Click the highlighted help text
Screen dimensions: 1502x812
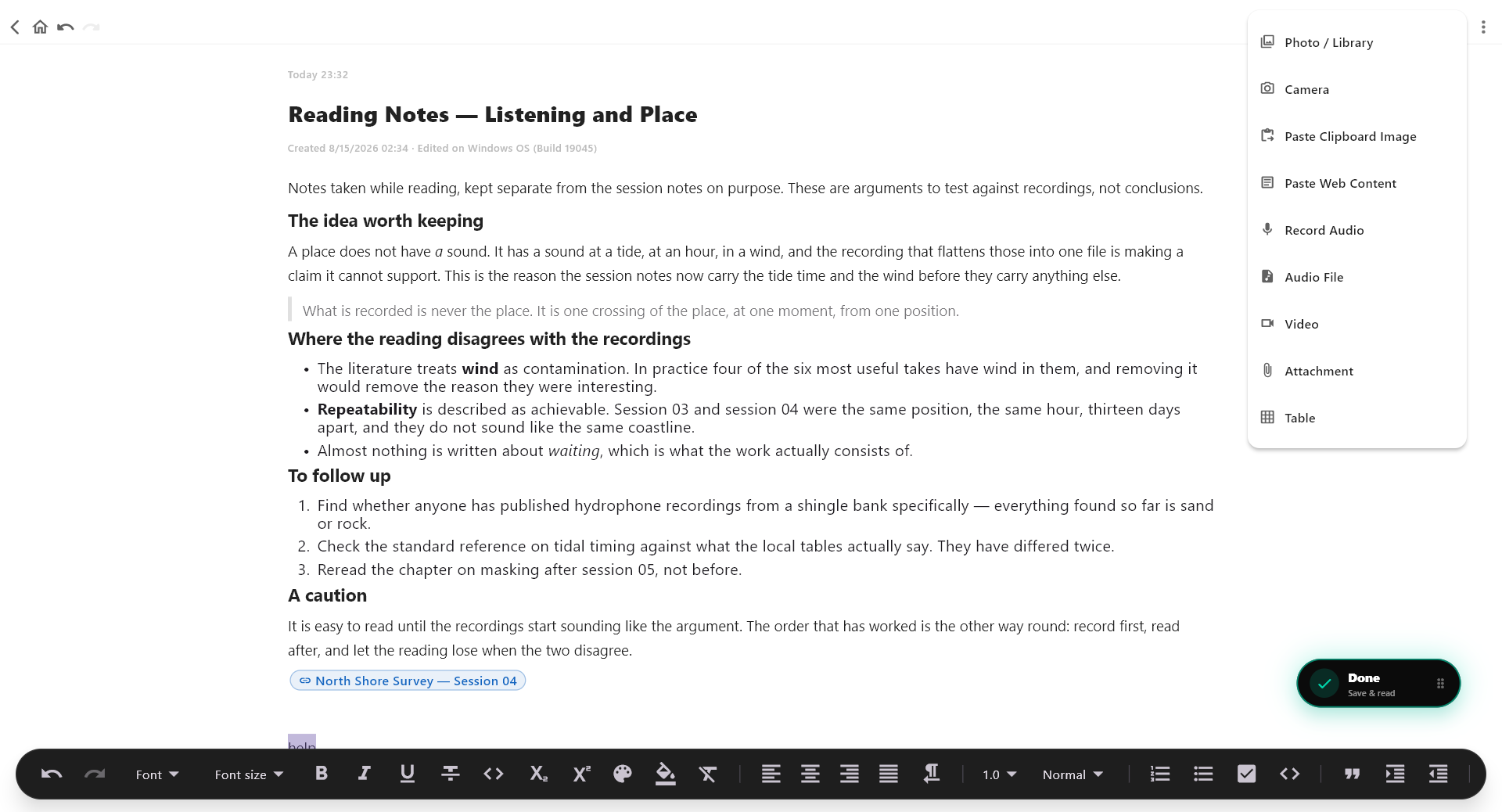[302, 743]
